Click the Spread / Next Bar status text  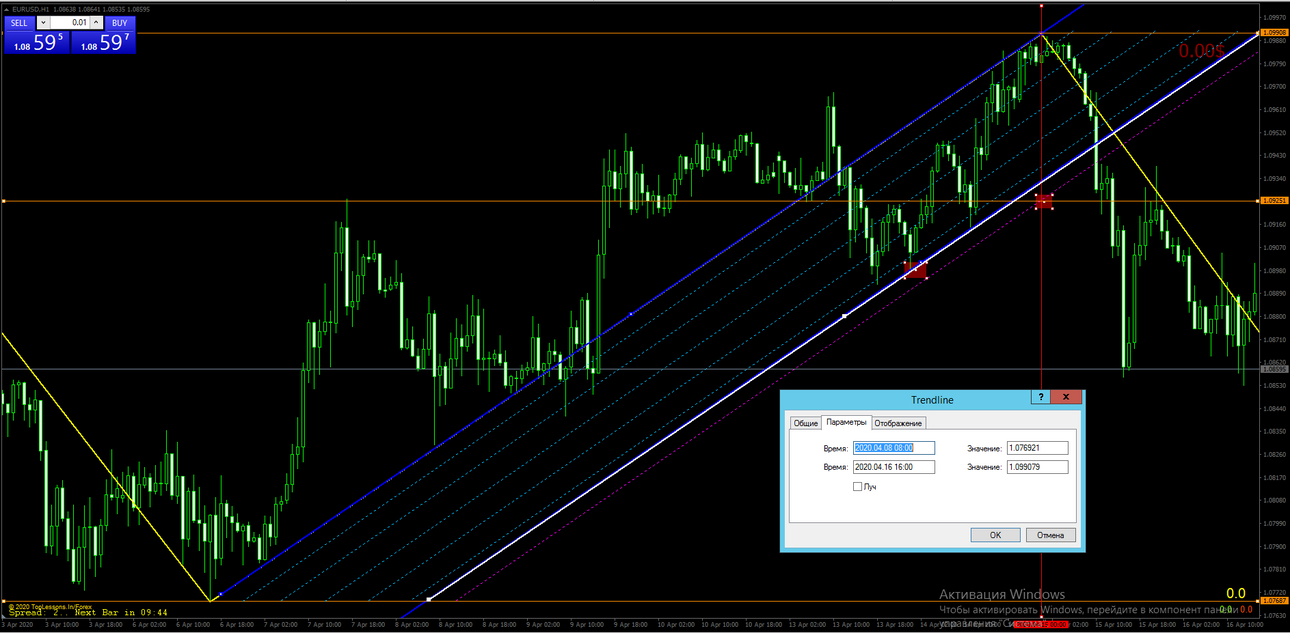(x=88, y=612)
